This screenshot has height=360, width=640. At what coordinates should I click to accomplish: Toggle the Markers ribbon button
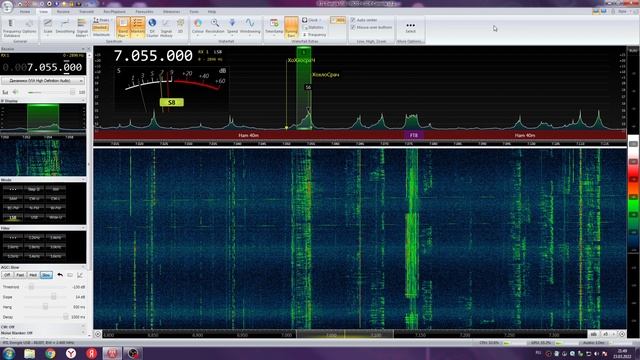(x=138, y=27)
